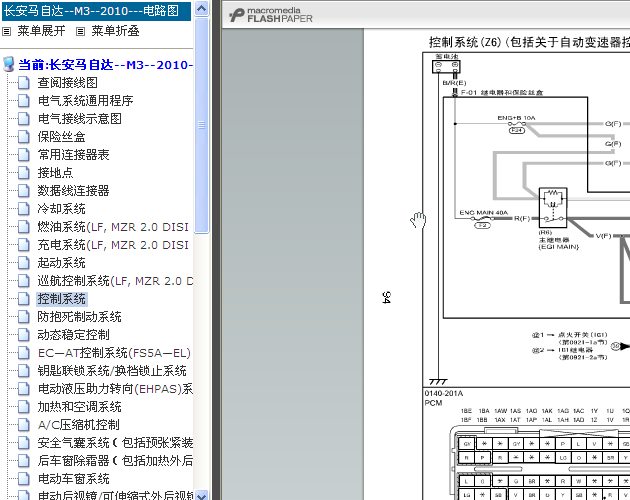Open 接地点 entry

click(55, 173)
